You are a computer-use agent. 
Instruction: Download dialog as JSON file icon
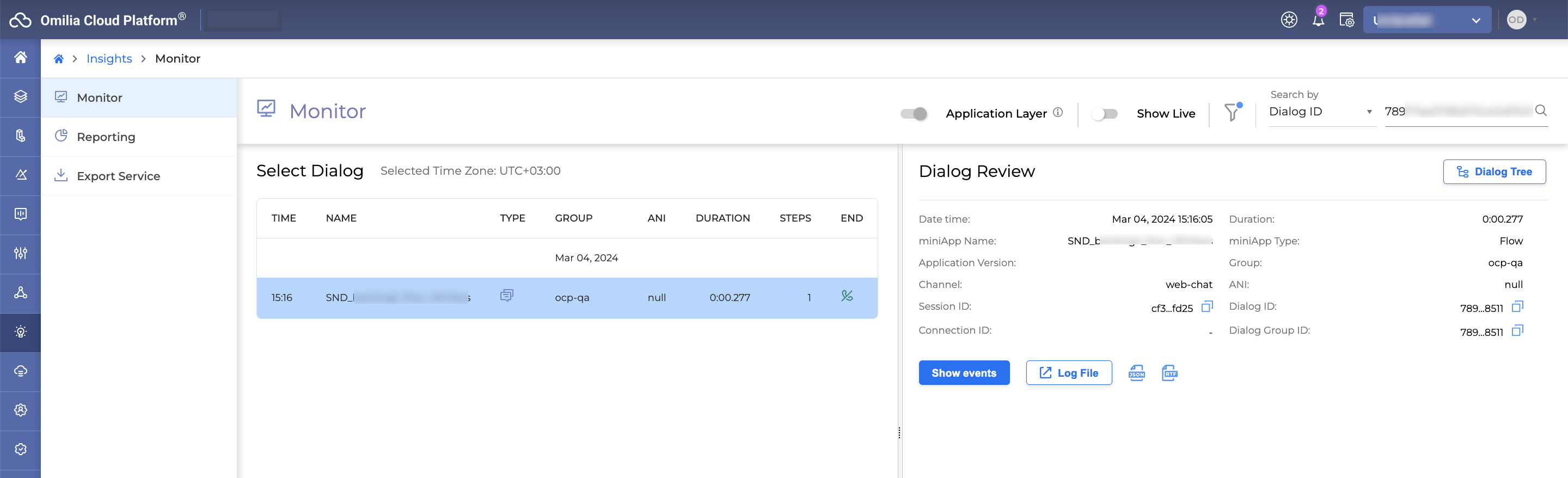(1136, 373)
